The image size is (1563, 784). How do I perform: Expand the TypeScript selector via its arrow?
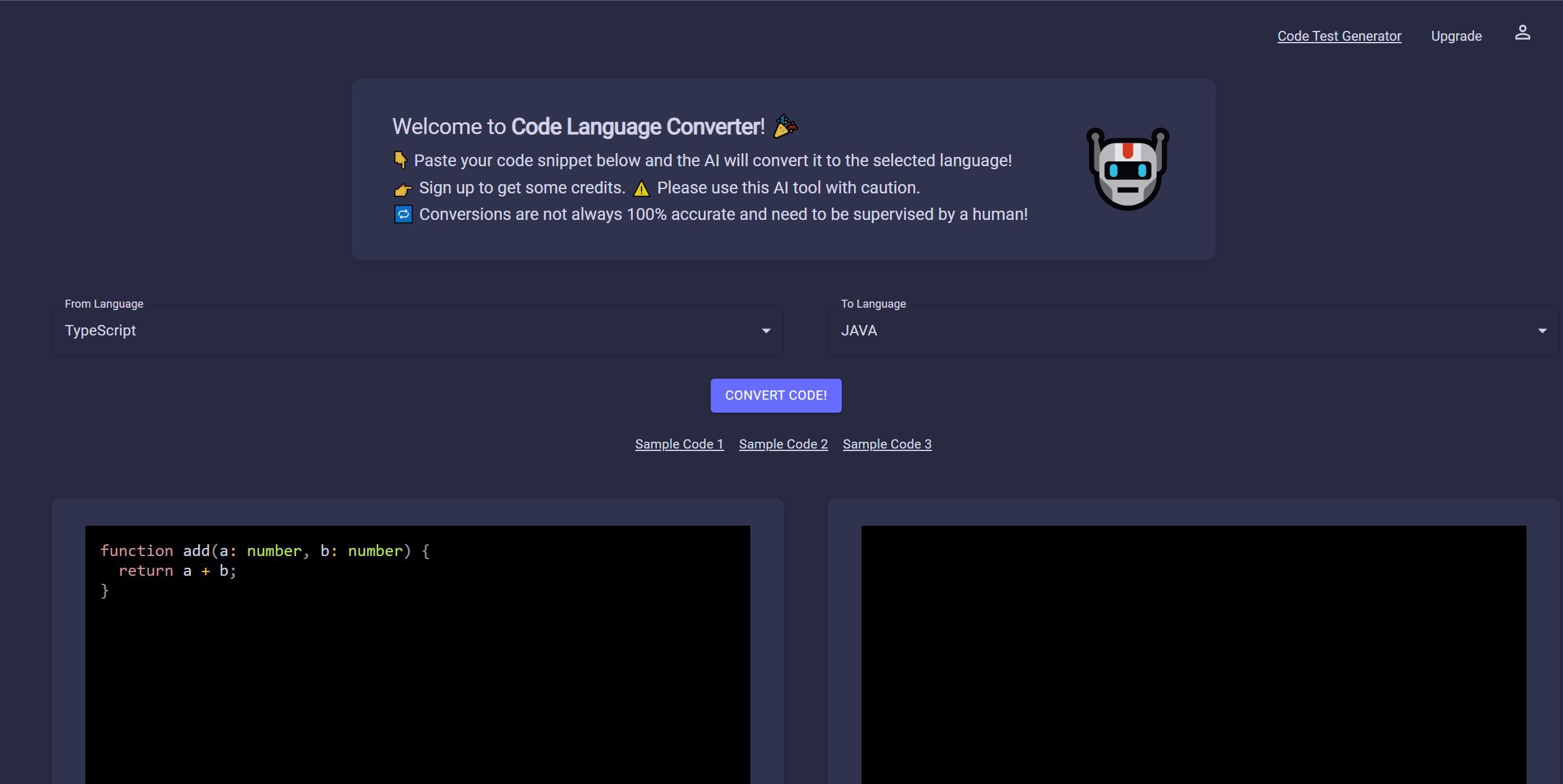point(766,331)
